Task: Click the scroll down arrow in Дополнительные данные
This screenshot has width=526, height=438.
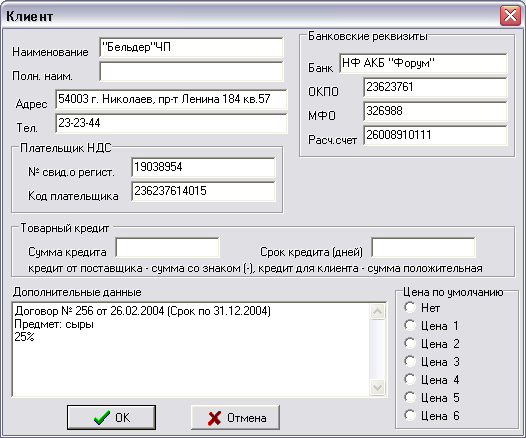Action: (377, 387)
